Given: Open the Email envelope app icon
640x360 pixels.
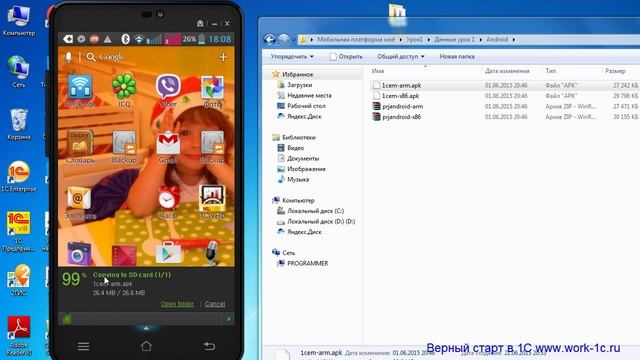Looking at the screenshot, I should coord(80,199).
